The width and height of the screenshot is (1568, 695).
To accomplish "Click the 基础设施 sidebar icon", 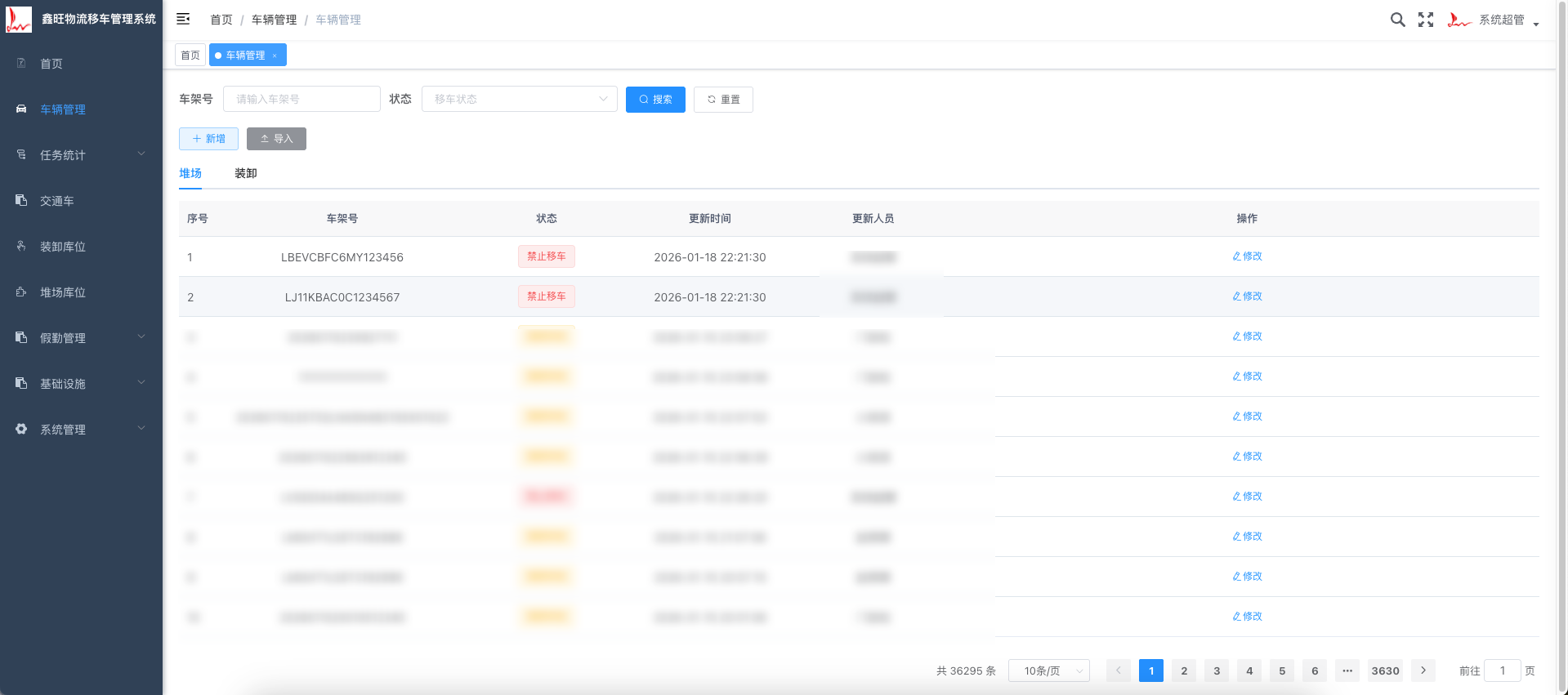I will coord(21,383).
